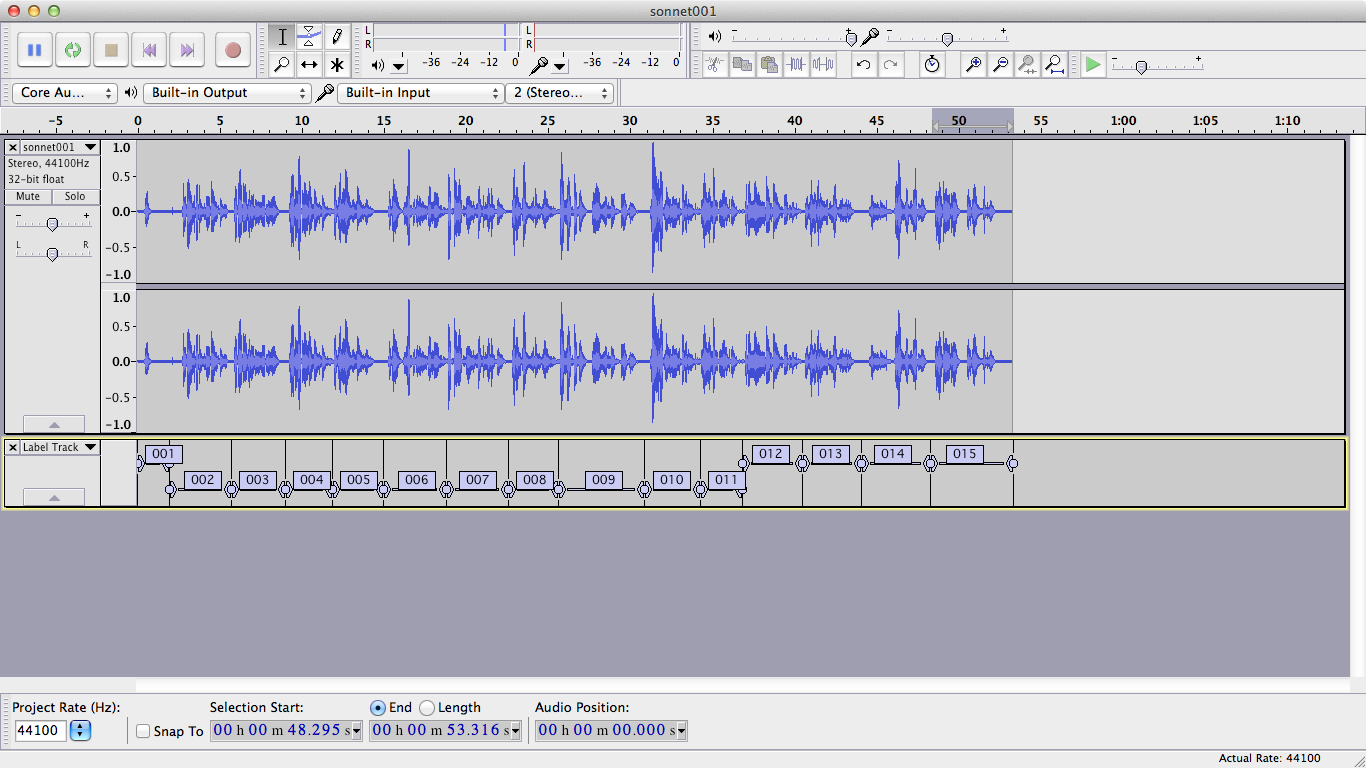Skip to End of the project

tap(187, 50)
